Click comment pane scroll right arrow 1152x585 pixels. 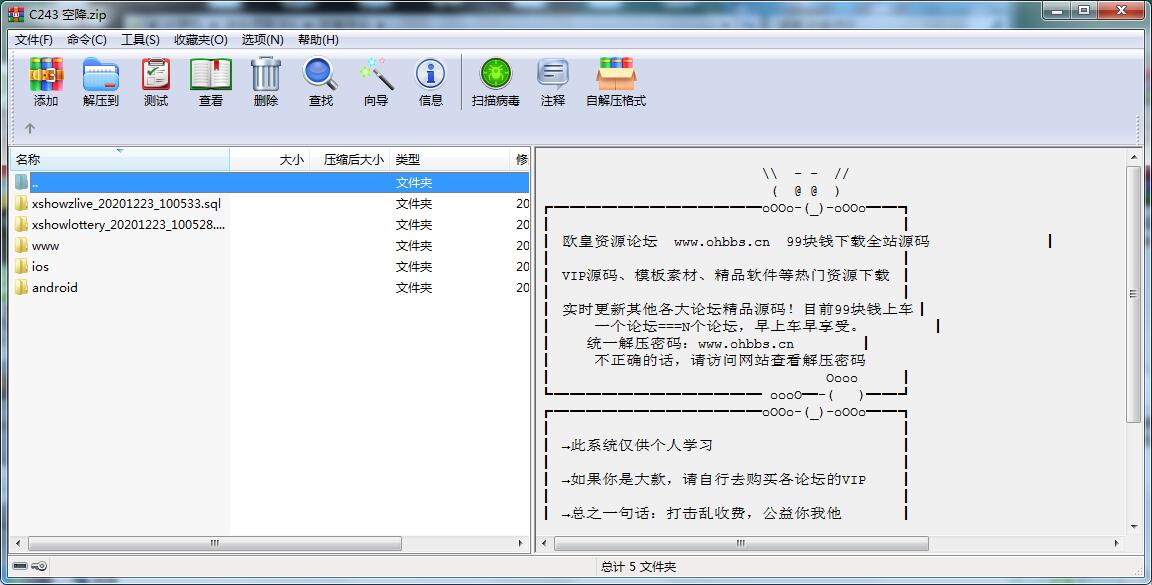1117,543
